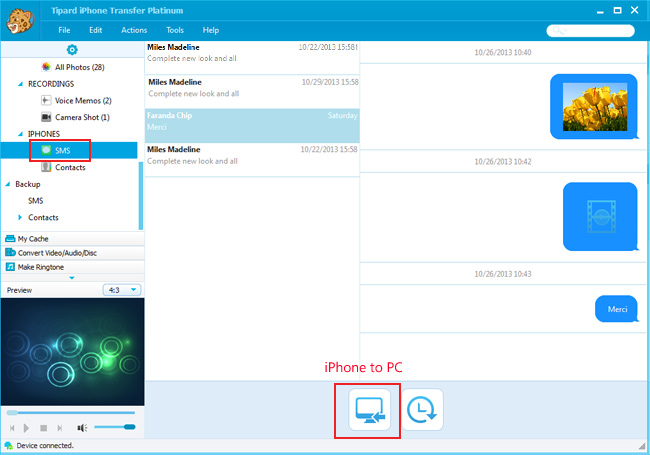Click the playback progress slider

click(x=70, y=413)
